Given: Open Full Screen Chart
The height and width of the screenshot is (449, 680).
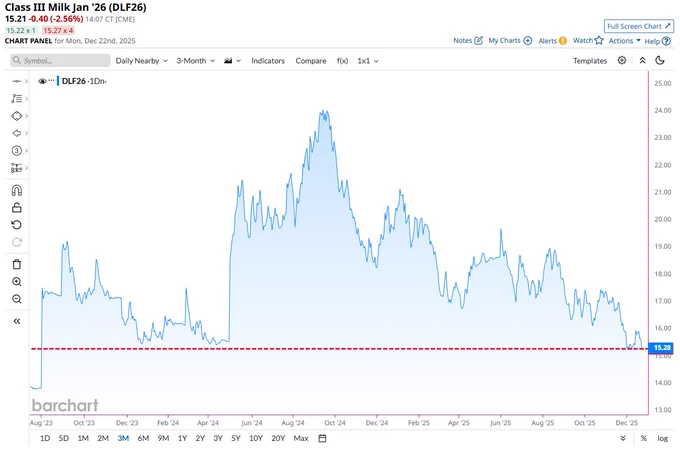Looking at the screenshot, I should [x=639, y=26].
